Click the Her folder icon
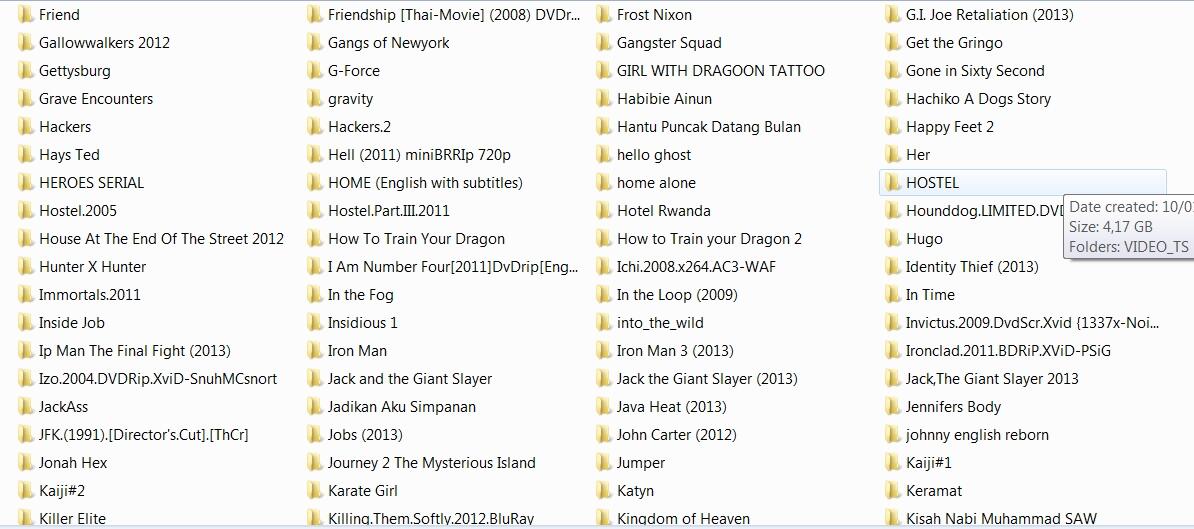This screenshot has width=1194, height=529. pyautogui.click(x=892, y=155)
